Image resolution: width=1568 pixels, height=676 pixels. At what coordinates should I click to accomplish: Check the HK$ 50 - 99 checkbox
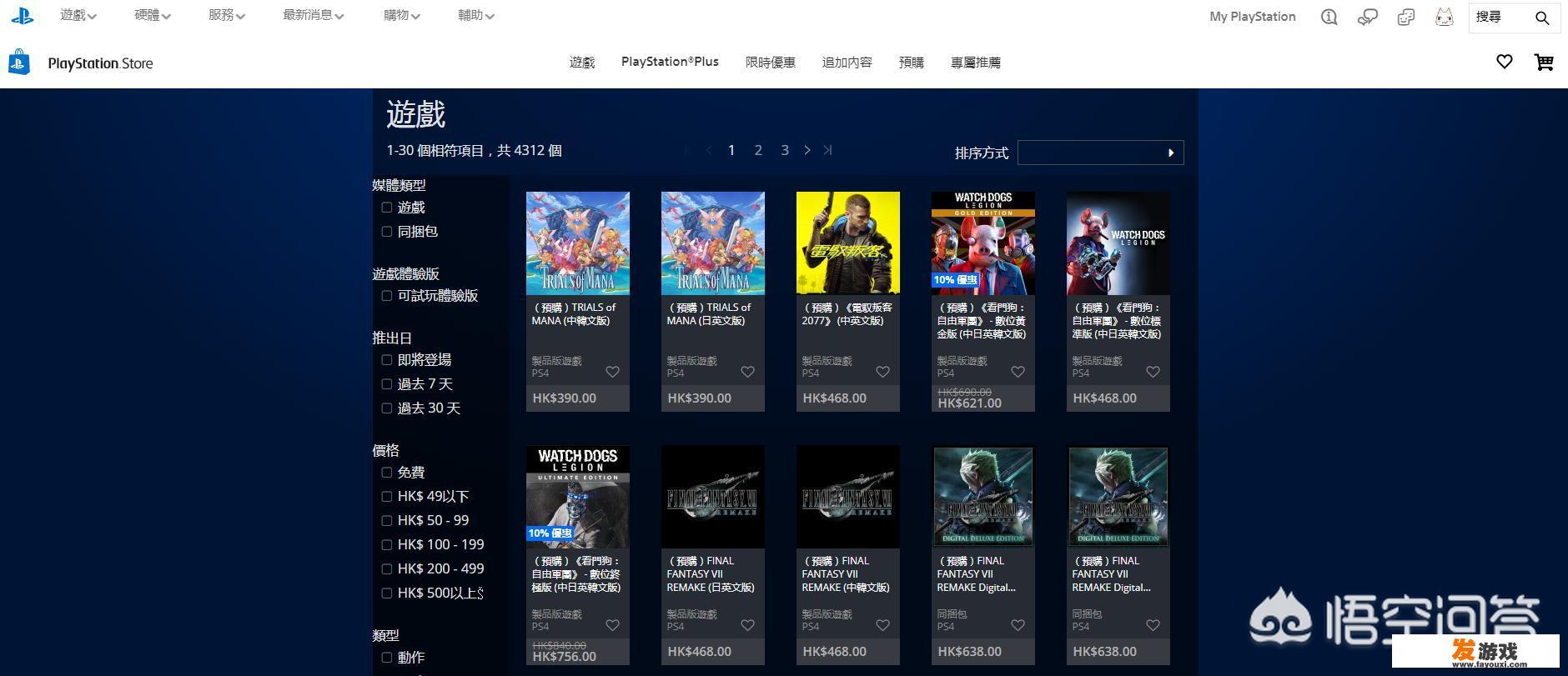point(386,521)
